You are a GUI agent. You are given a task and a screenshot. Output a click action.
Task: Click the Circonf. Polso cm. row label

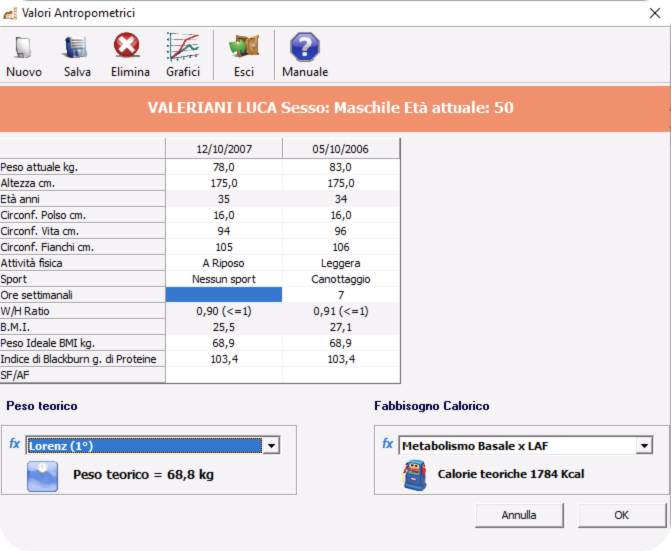(x=83, y=215)
